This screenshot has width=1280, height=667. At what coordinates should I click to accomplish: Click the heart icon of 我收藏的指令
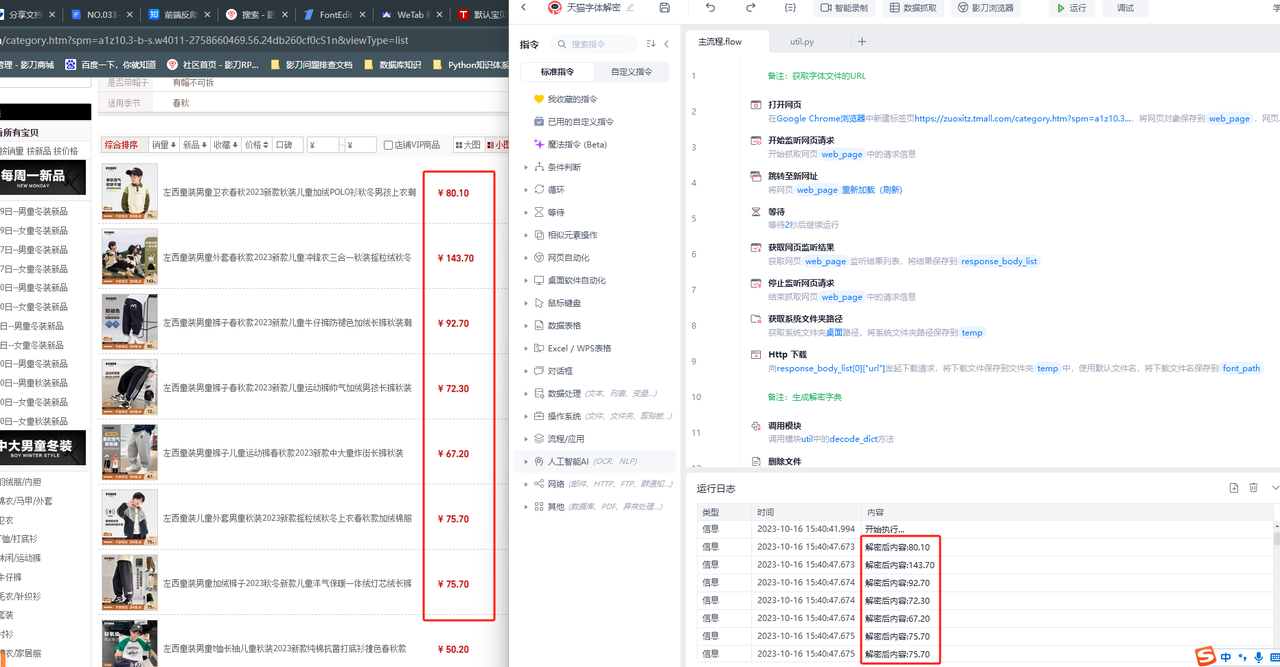pyautogui.click(x=539, y=99)
